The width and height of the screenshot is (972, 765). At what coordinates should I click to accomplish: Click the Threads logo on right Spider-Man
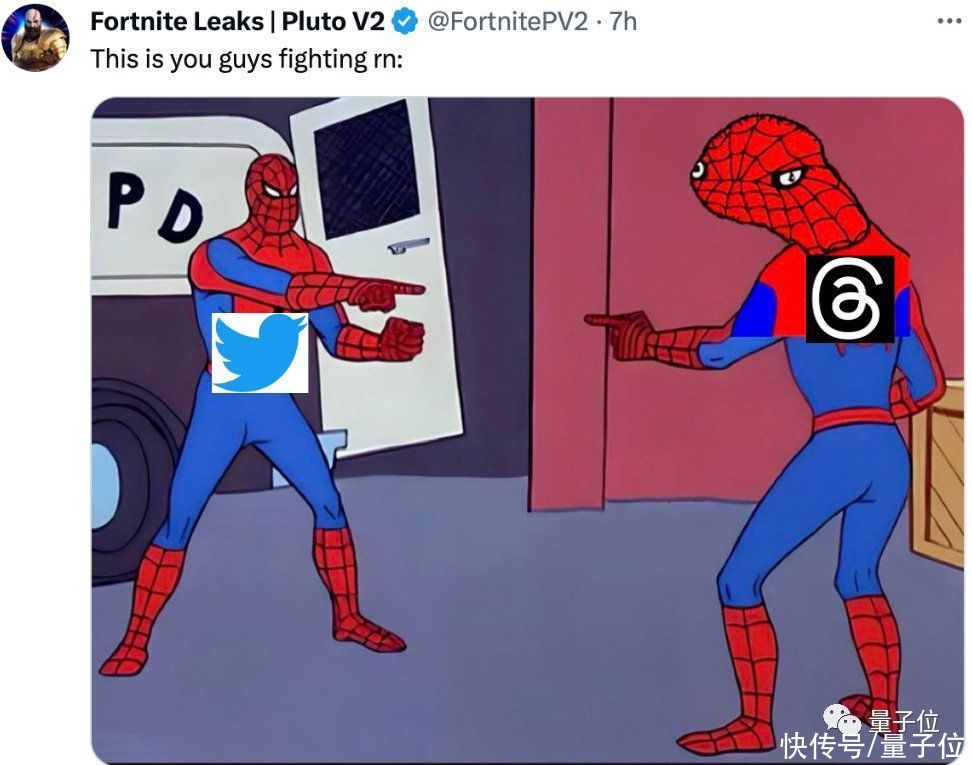850,299
